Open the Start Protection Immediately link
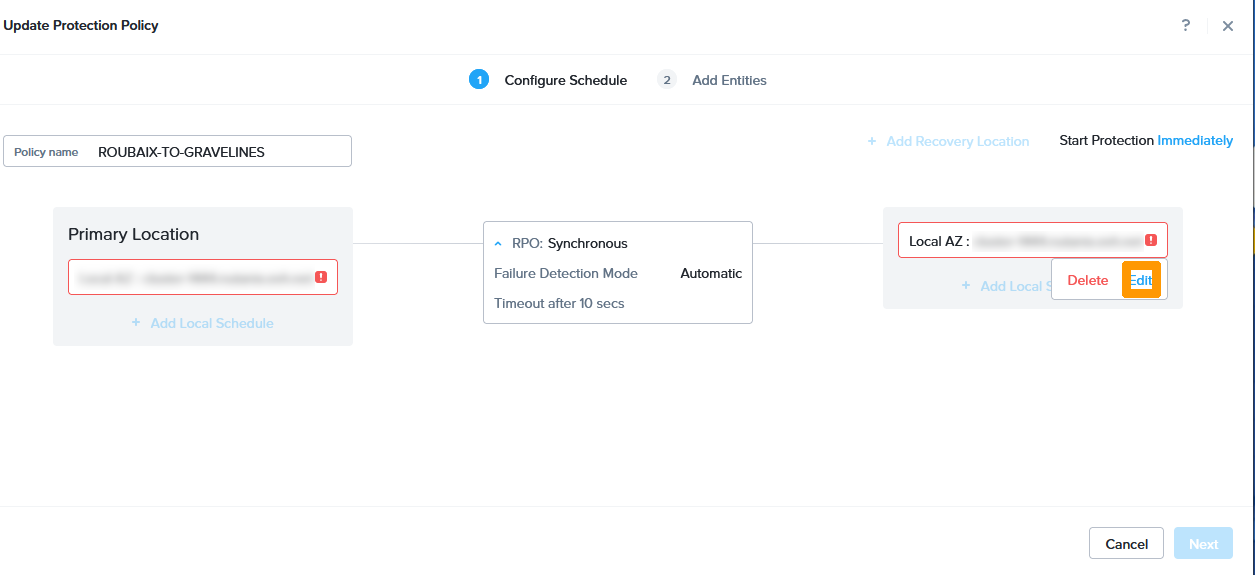The width and height of the screenshot is (1255, 575). (x=1194, y=141)
